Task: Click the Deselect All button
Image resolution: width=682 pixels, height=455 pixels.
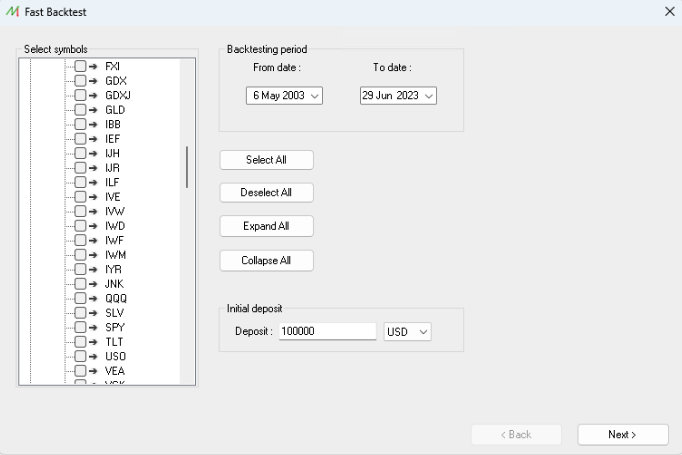Action: click(266, 192)
